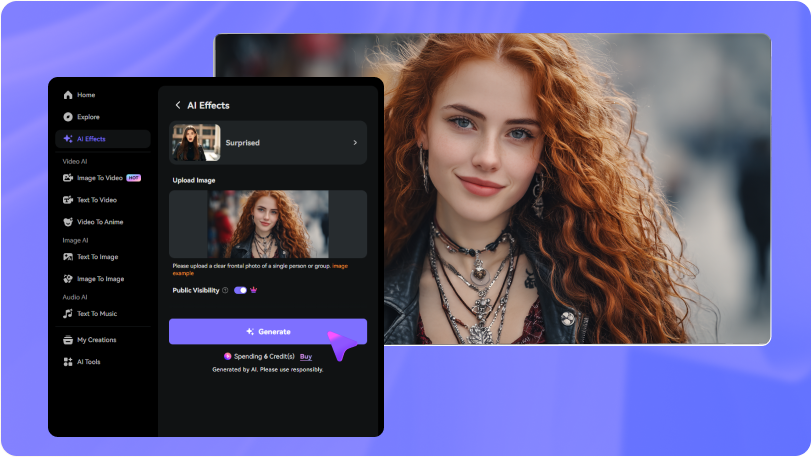Go to Text To Video
Image resolution: width=812 pixels, height=457 pixels.
click(x=103, y=199)
